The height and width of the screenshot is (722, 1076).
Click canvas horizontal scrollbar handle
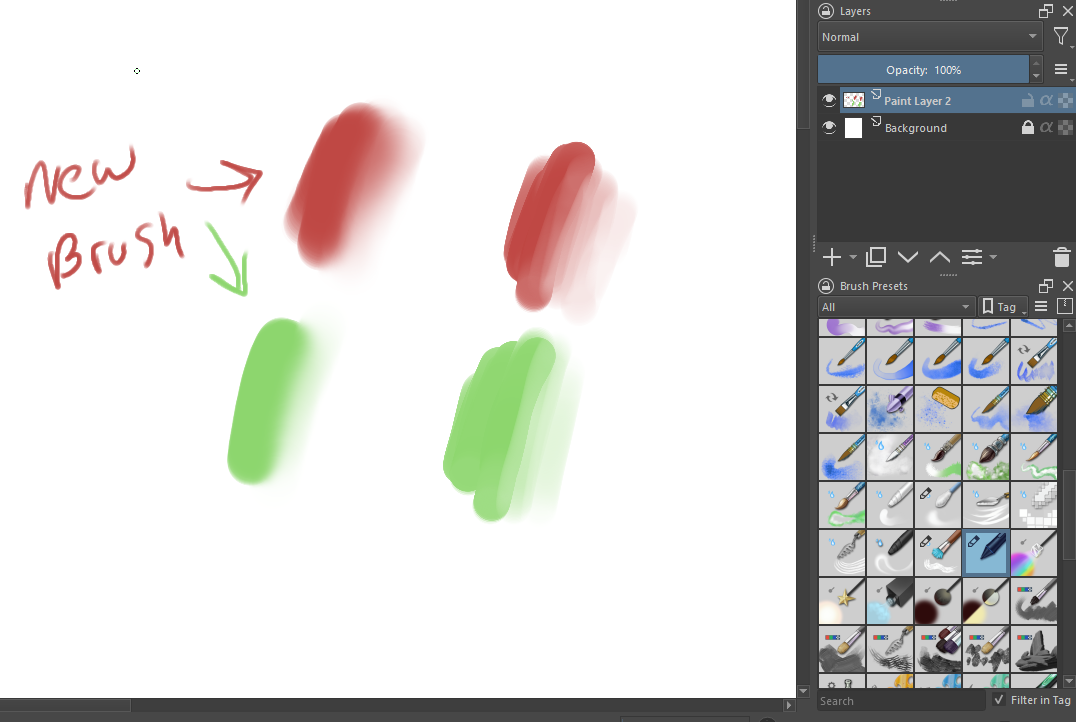pos(65,706)
